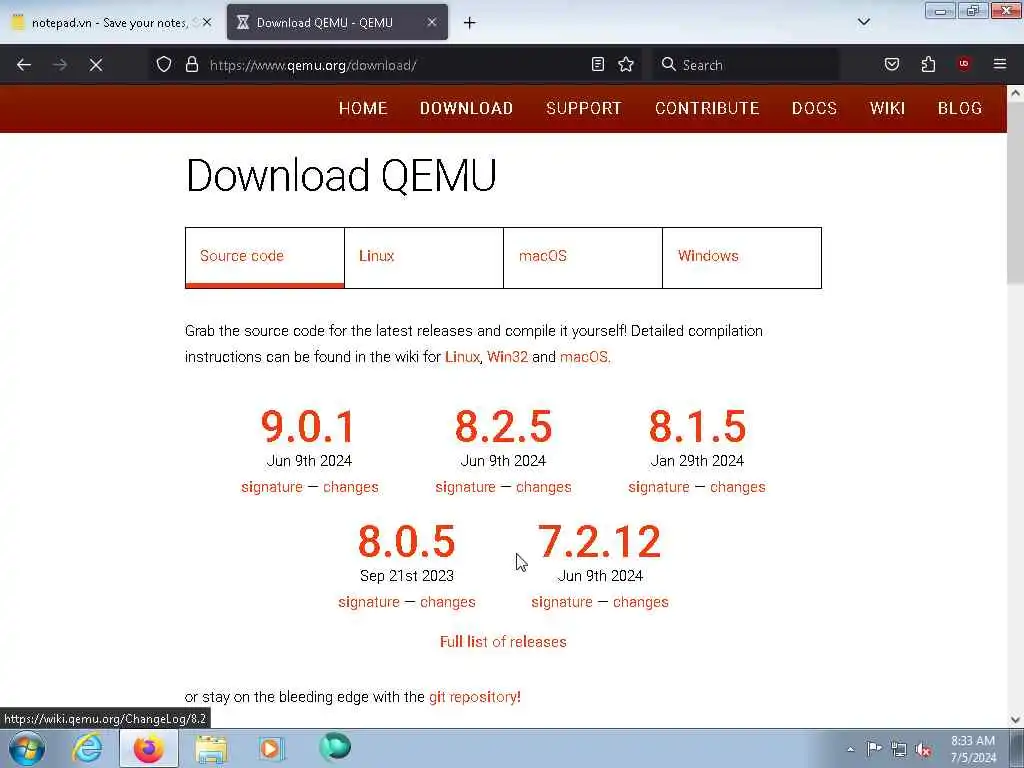
Task: Open signature link for 9.0.1
Action: (272, 487)
